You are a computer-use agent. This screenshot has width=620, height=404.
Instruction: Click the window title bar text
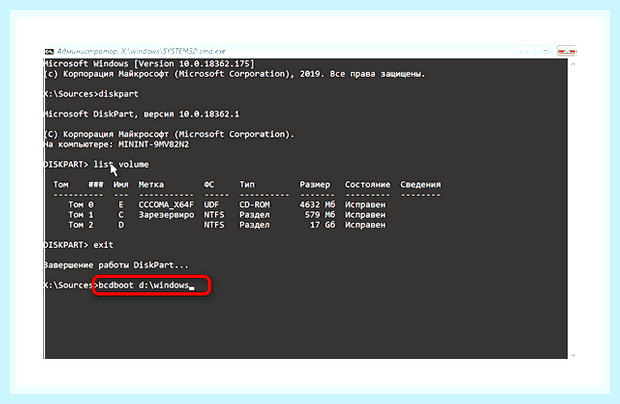tap(141, 51)
